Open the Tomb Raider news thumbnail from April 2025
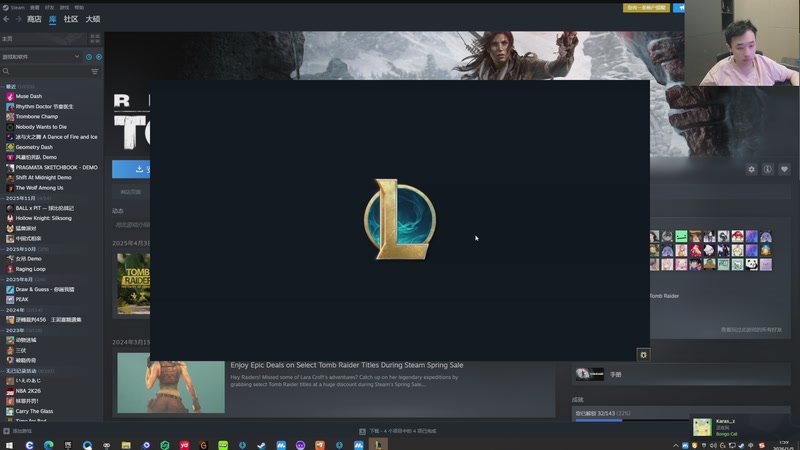This screenshot has height=450, width=800. click(134, 284)
